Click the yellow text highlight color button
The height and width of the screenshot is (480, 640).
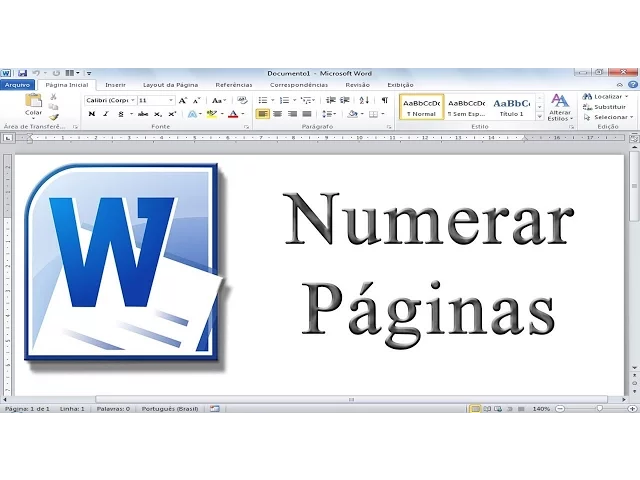(x=211, y=114)
